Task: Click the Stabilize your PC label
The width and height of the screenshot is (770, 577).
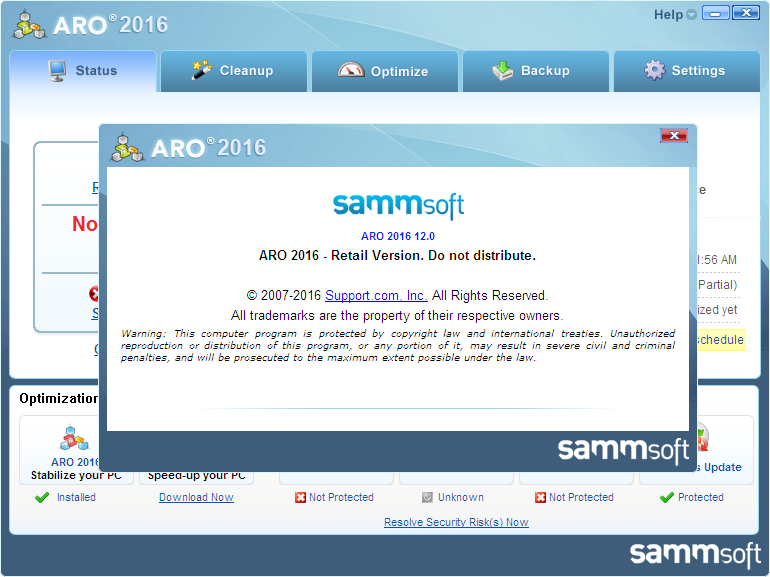Action: 76,475
